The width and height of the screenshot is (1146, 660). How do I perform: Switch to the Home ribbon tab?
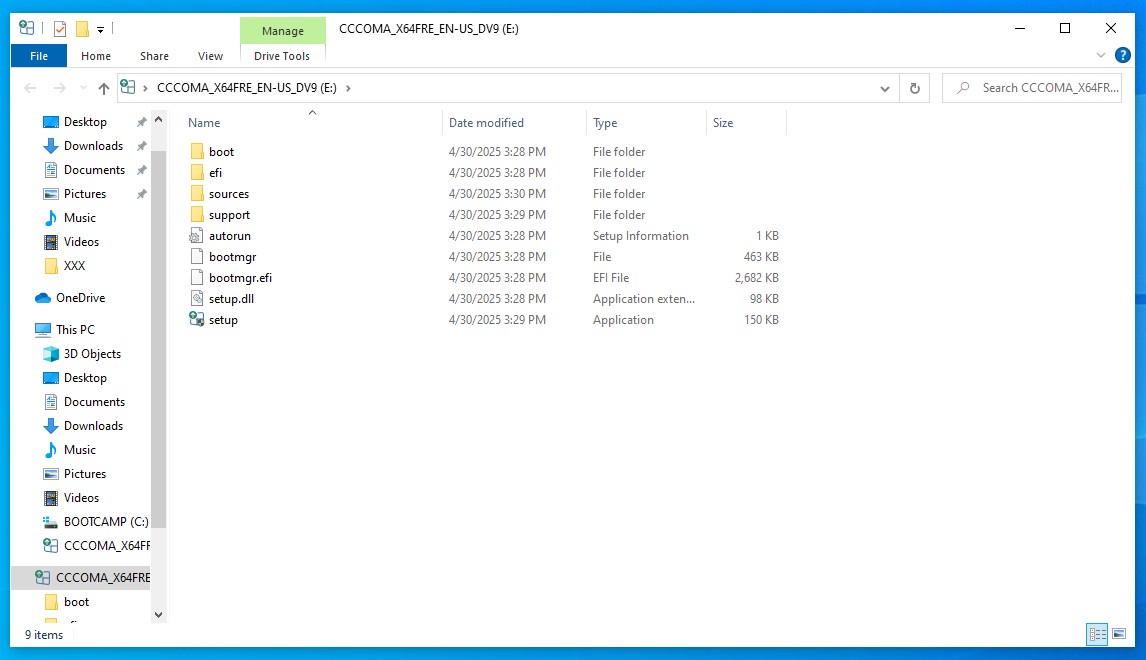(96, 56)
